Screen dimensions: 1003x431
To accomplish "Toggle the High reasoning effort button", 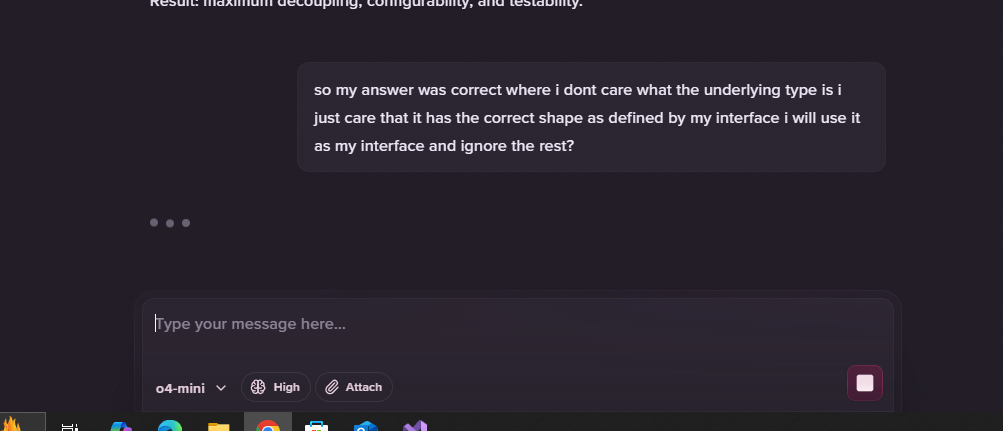I will (x=276, y=387).
